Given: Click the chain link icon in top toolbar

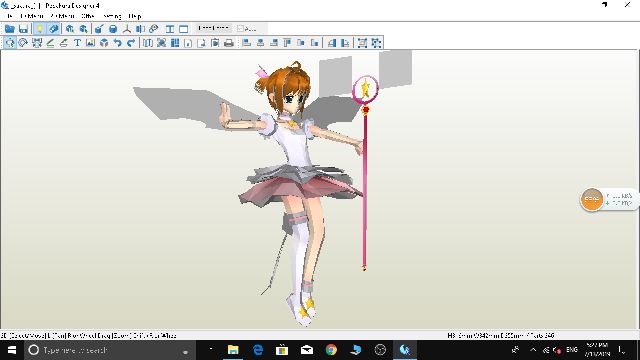Looking at the screenshot, I should 153,29.
